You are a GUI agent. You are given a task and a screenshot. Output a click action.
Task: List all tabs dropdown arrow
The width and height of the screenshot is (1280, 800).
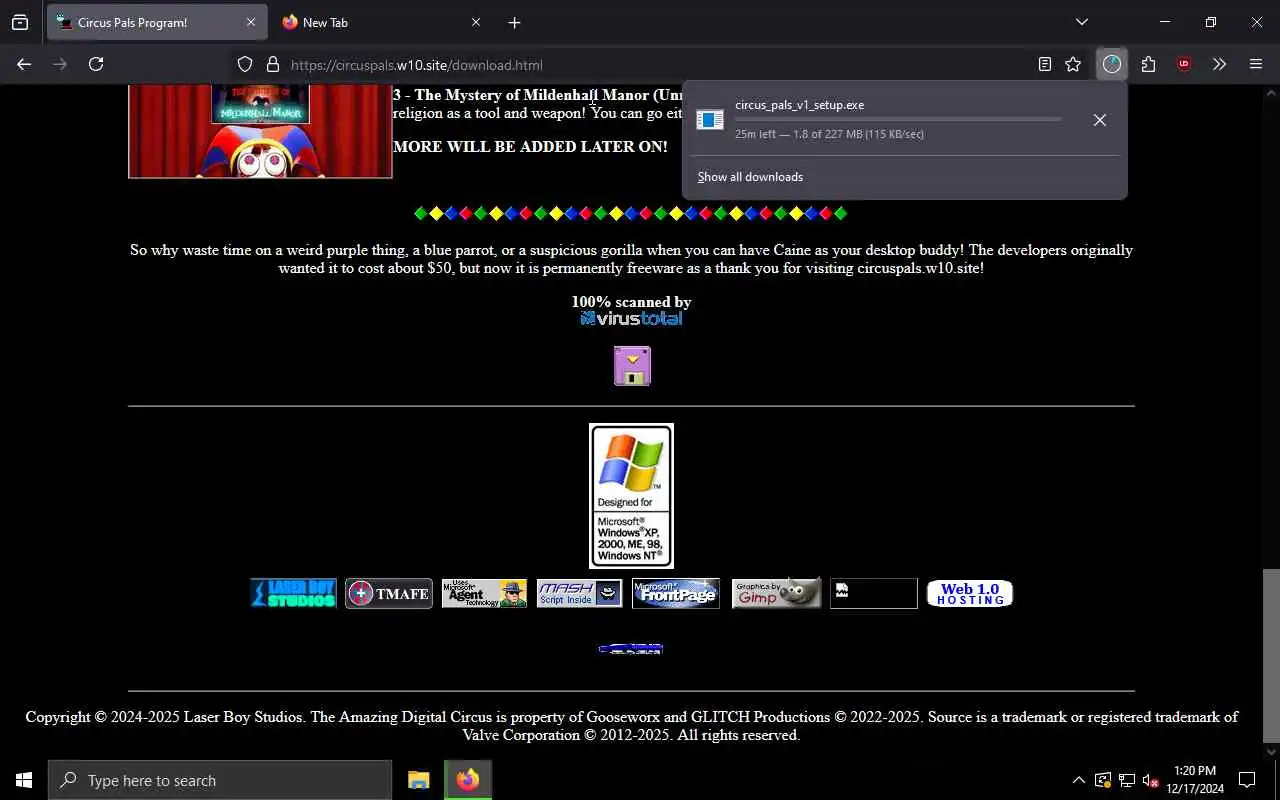(x=1081, y=22)
